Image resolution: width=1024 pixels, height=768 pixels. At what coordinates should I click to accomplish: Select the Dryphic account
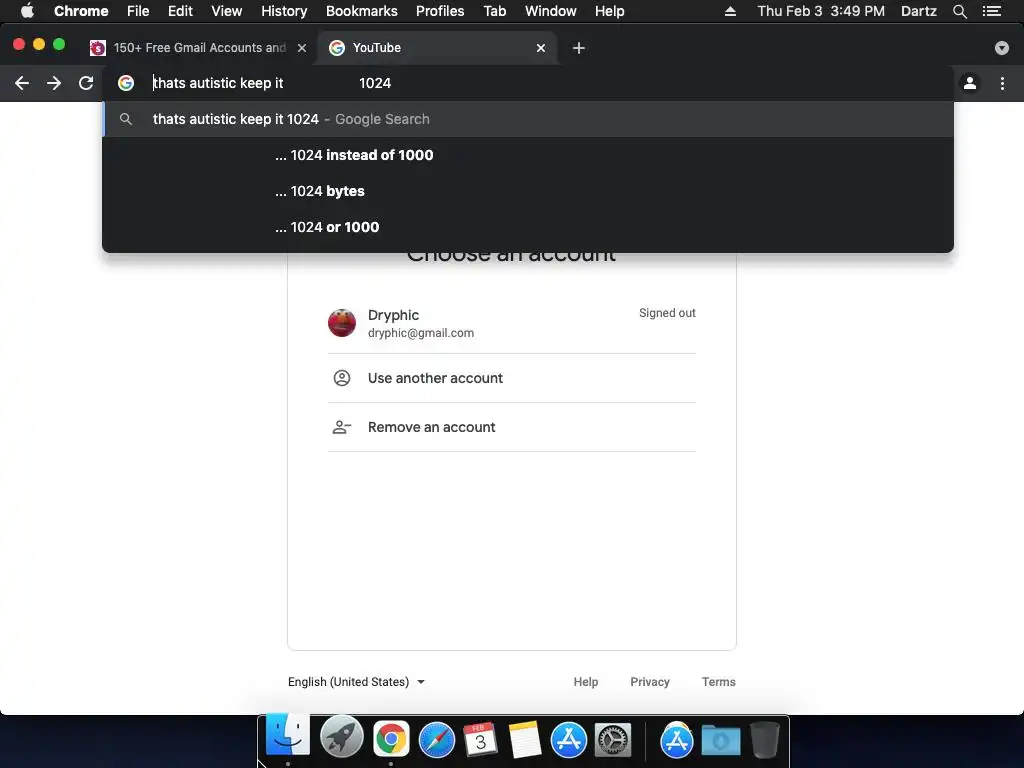point(511,323)
